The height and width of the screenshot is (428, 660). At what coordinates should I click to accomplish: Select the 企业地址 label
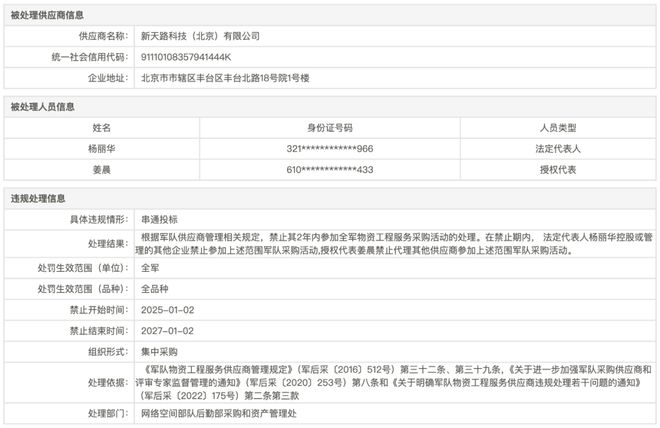[108, 78]
